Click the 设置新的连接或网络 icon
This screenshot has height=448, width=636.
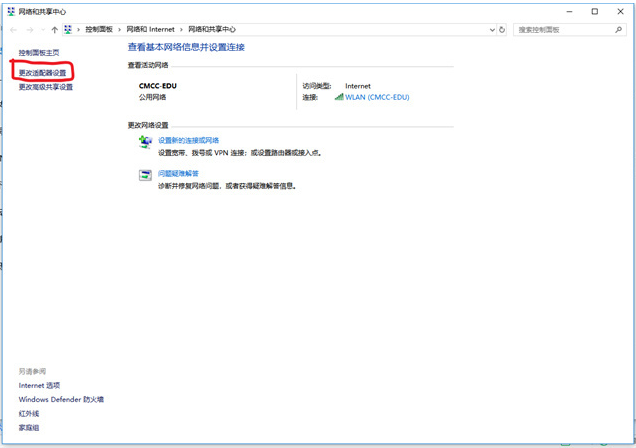146,142
